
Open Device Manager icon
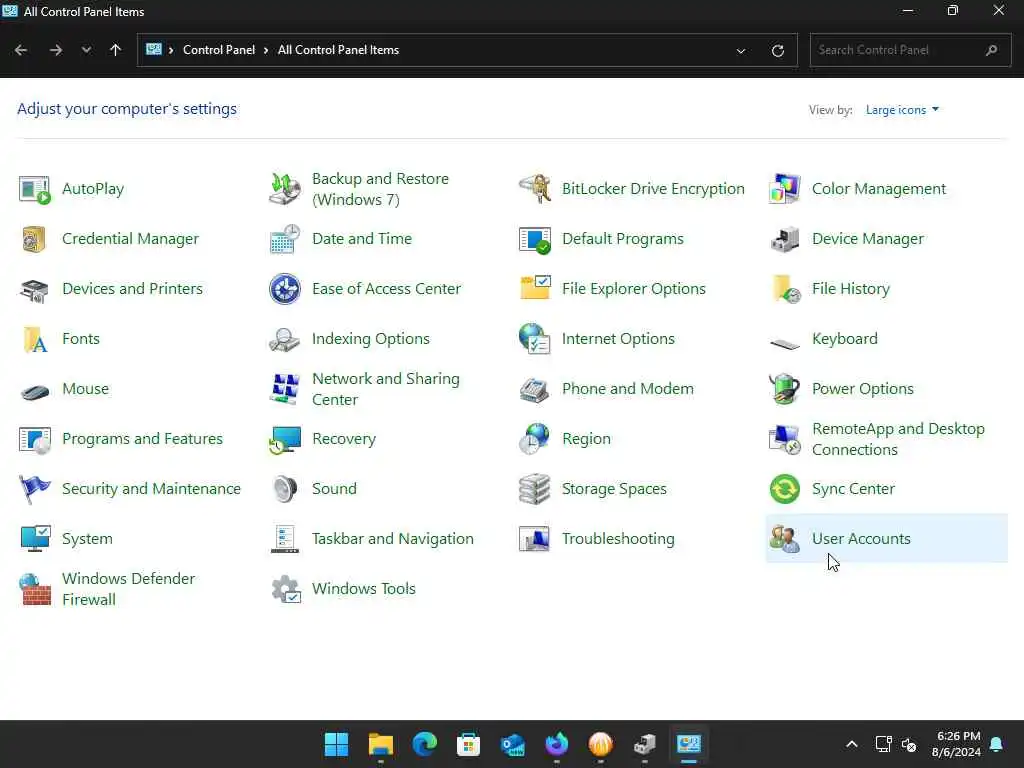tap(785, 239)
